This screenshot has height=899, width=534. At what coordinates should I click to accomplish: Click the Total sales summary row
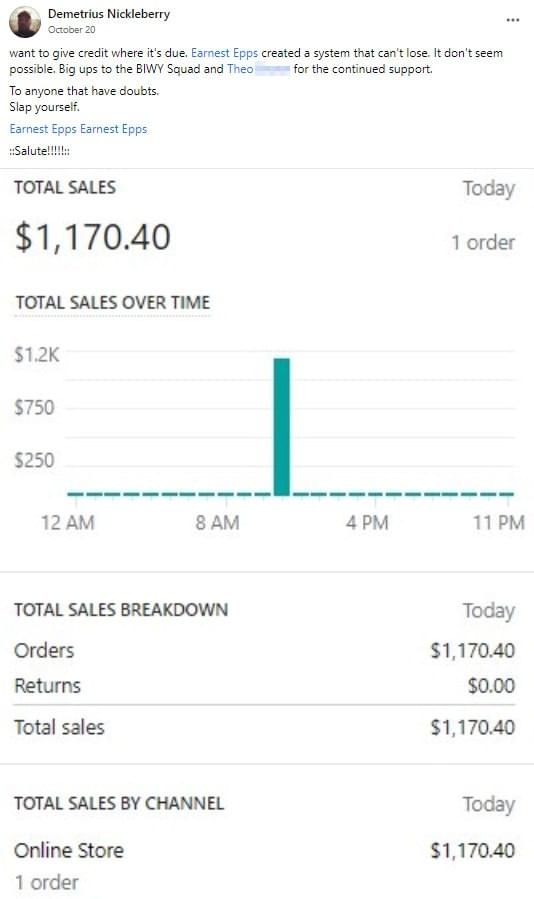[x=264, y=728]
